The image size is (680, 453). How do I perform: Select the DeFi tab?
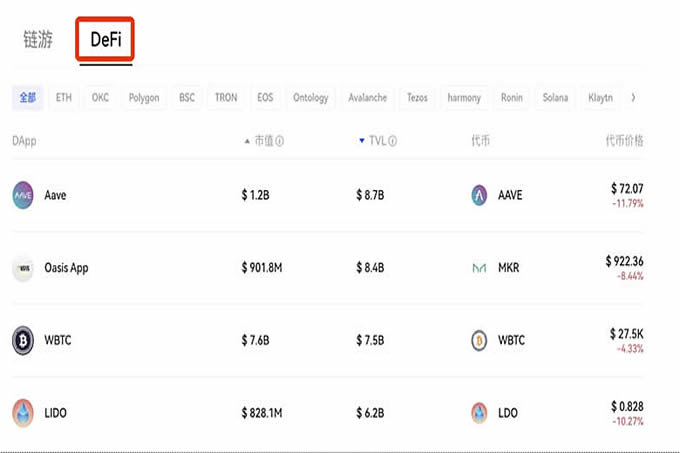click(x=106, y=41)
